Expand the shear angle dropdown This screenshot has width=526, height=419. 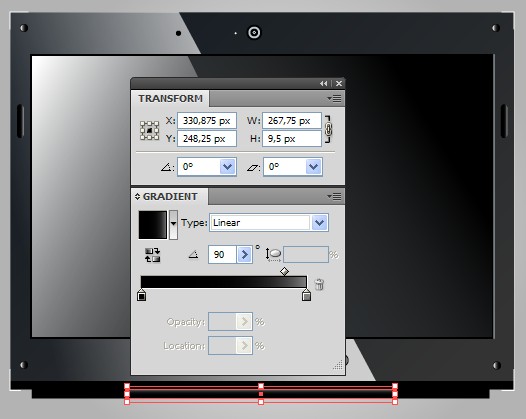click(x=314, y=167)
